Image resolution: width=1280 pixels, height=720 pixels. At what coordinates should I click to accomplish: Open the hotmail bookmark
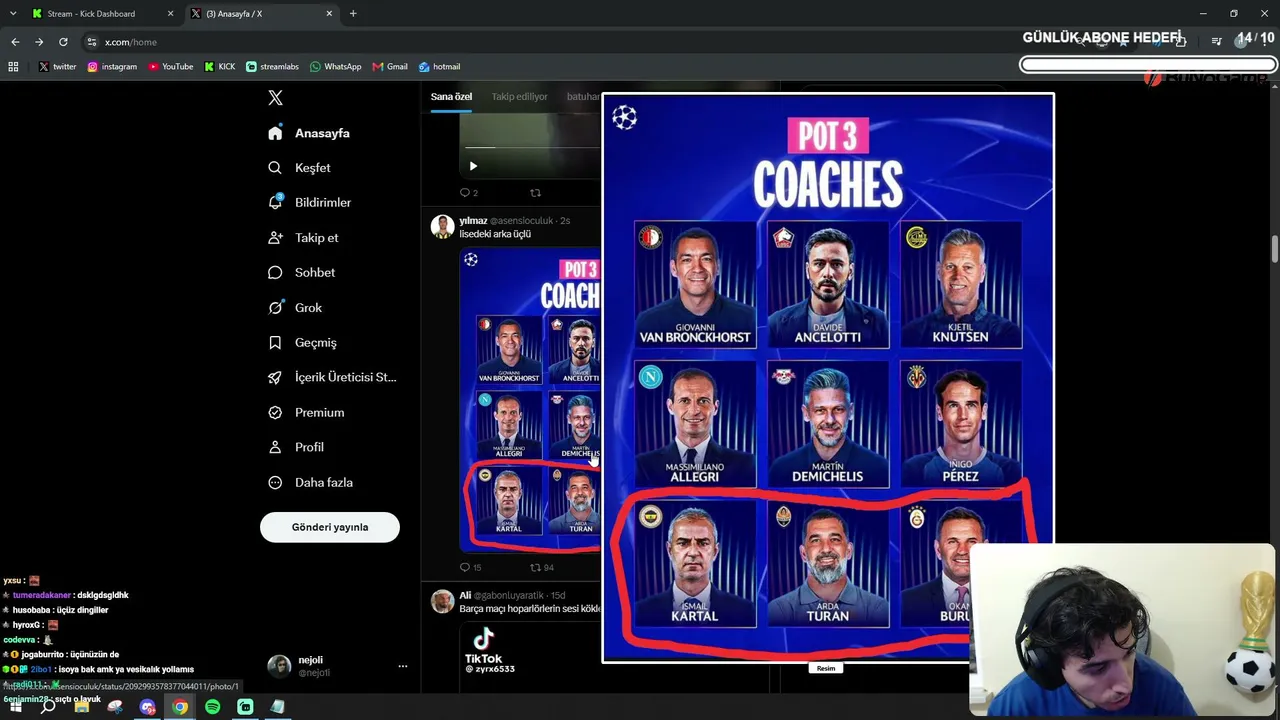[x=440, y=67]
